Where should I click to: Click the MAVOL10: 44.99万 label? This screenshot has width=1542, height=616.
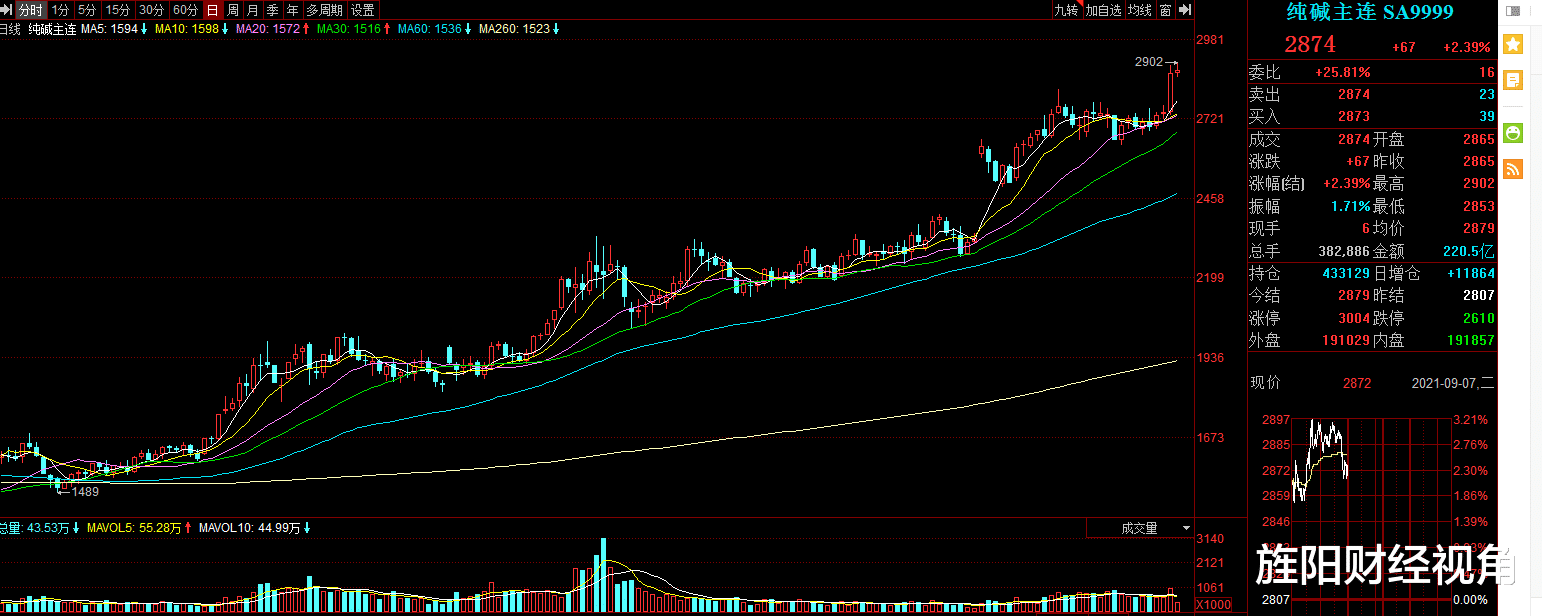pos(255,527)
